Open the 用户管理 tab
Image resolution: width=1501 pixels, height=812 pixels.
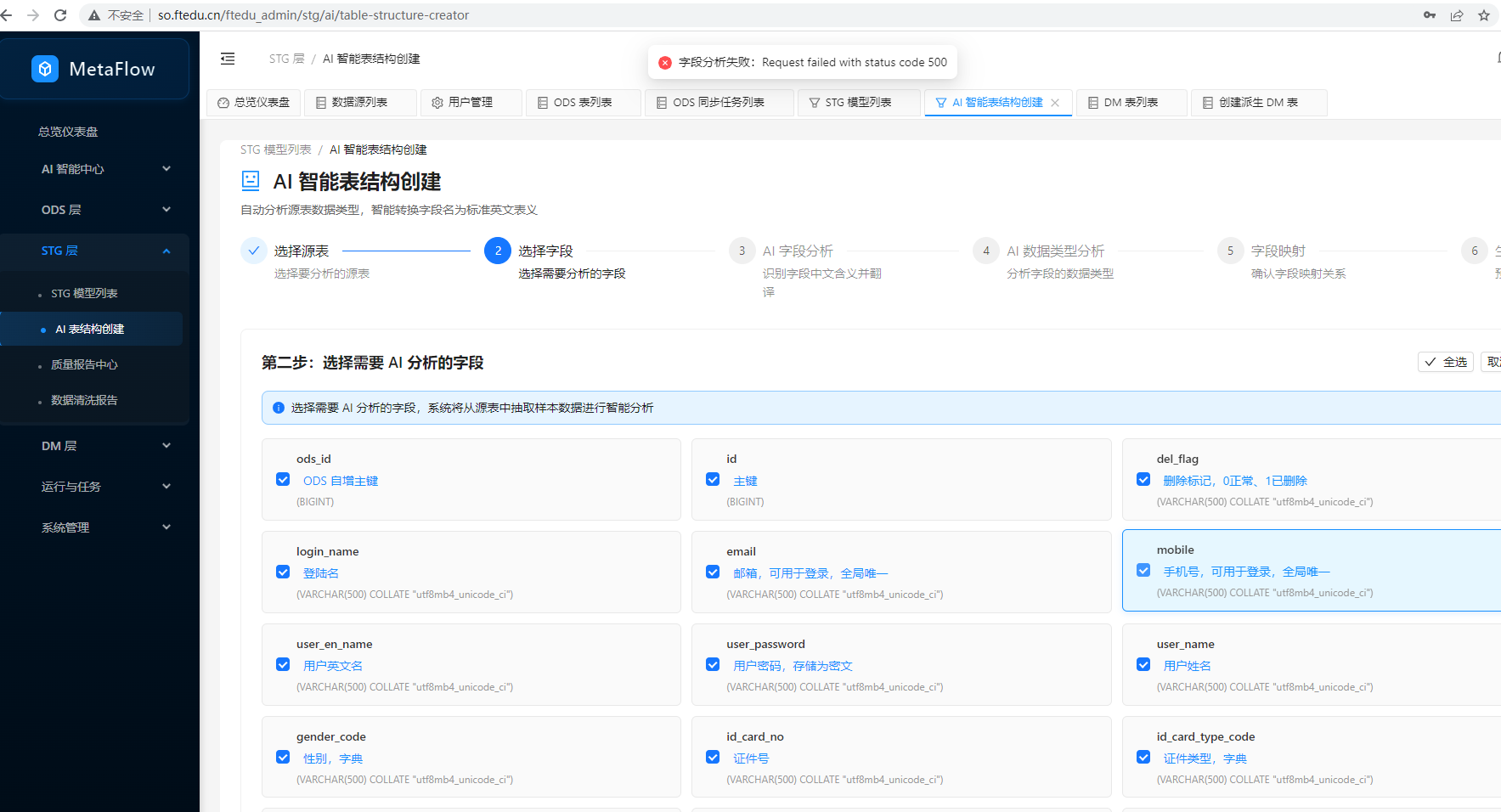[x=470, y=103]
